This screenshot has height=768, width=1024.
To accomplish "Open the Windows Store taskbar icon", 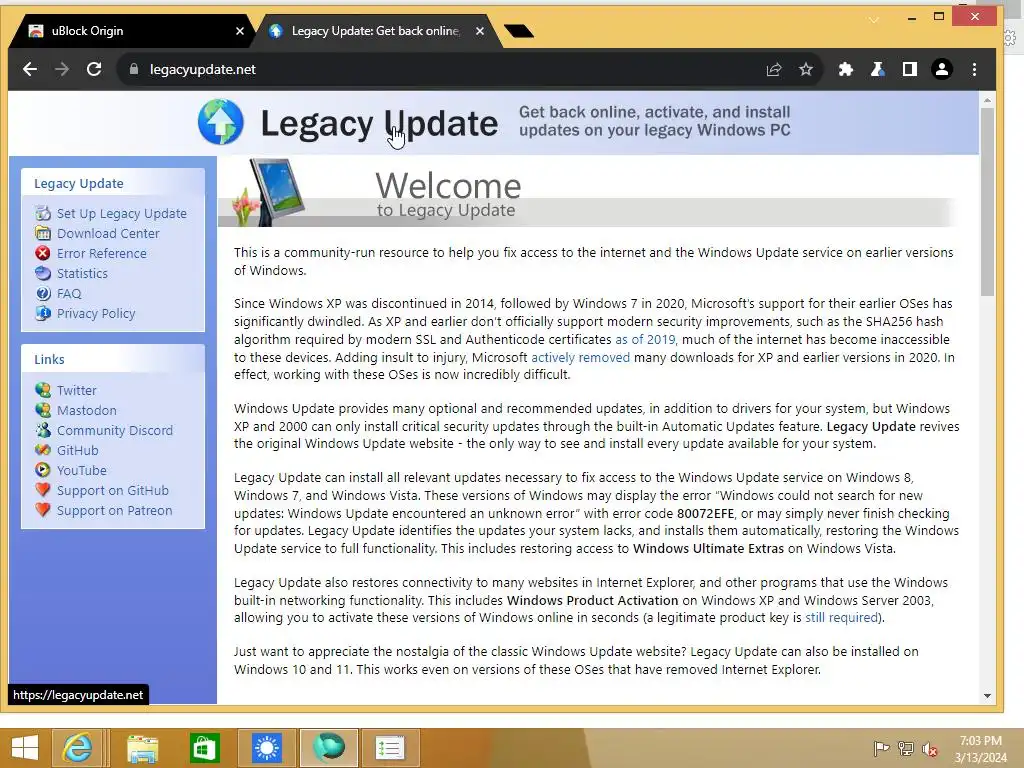I will (x=204, y=748).
